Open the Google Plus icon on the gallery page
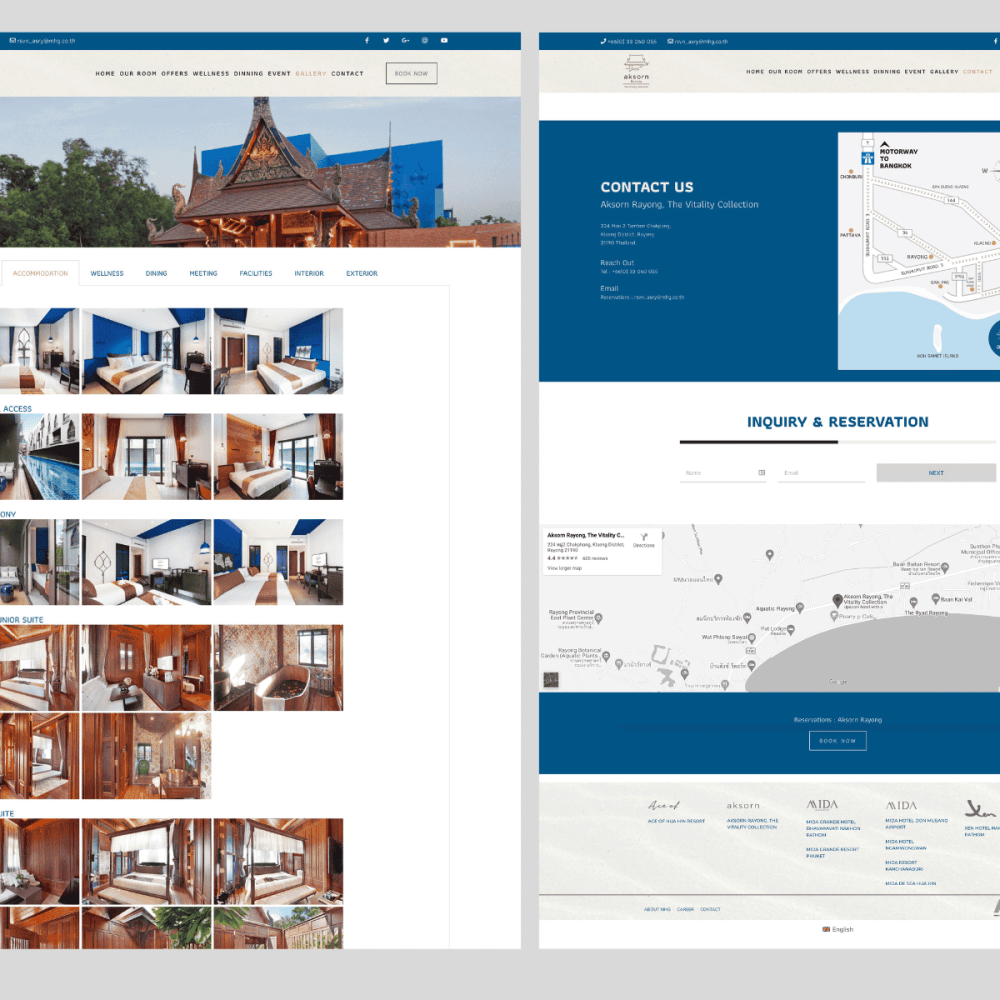 (x=406, y=40)
